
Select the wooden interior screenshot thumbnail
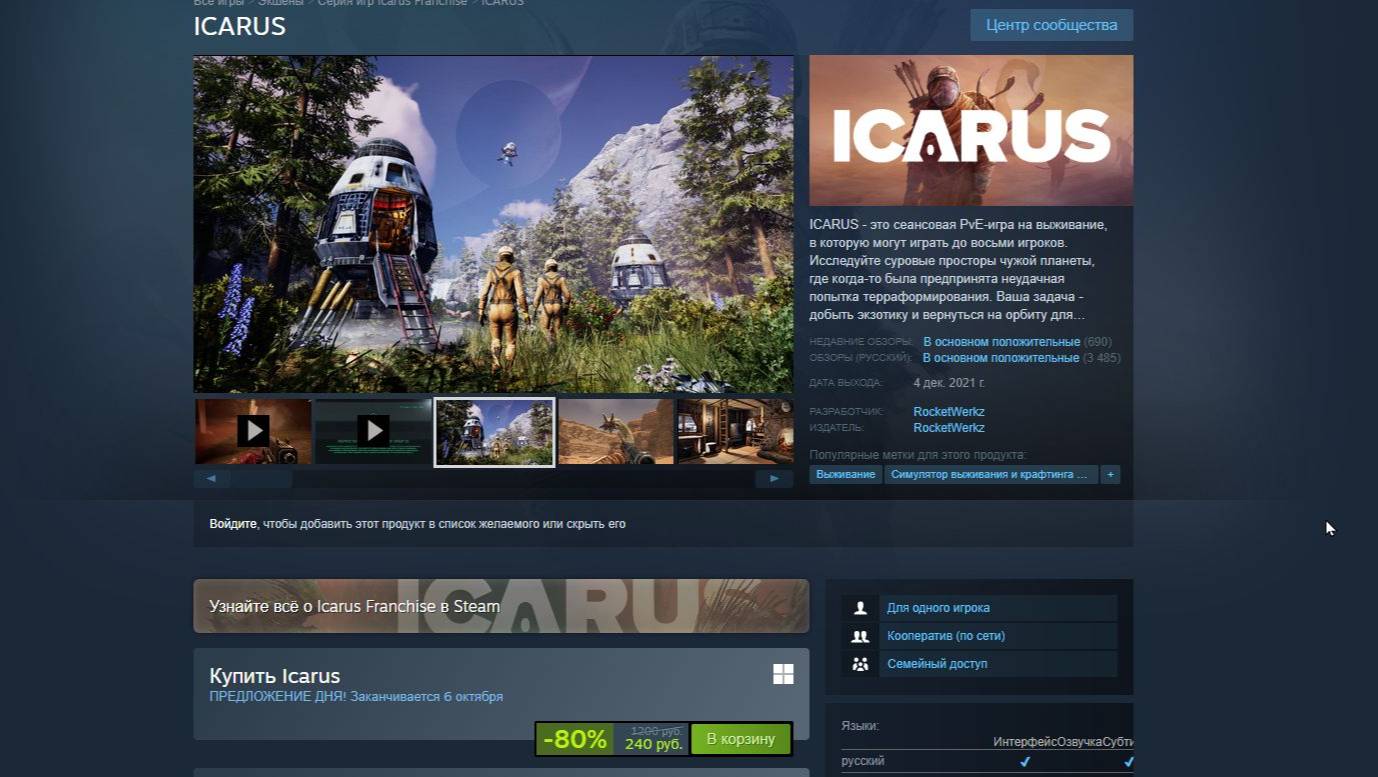[x=736, y=431]
